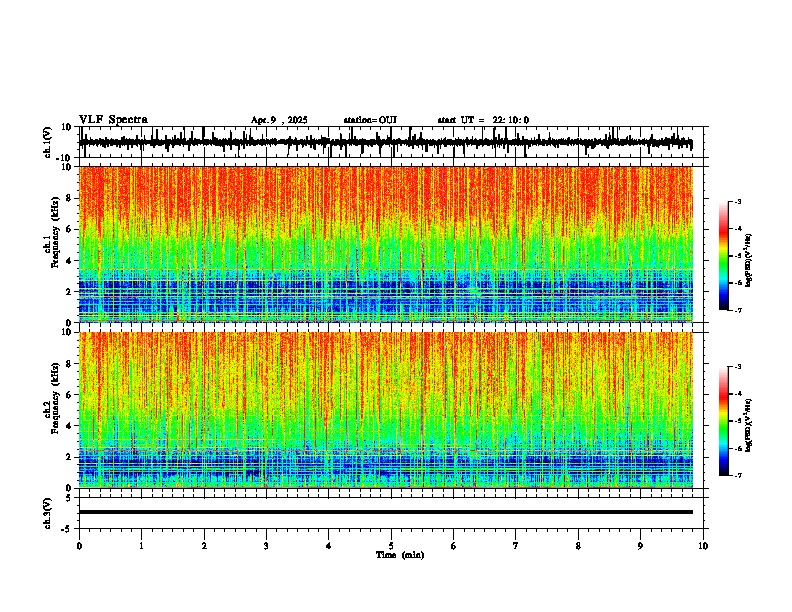Click time axis tick label "2"
This screenshot has width=792, height=612.
[x=204, y=546]
